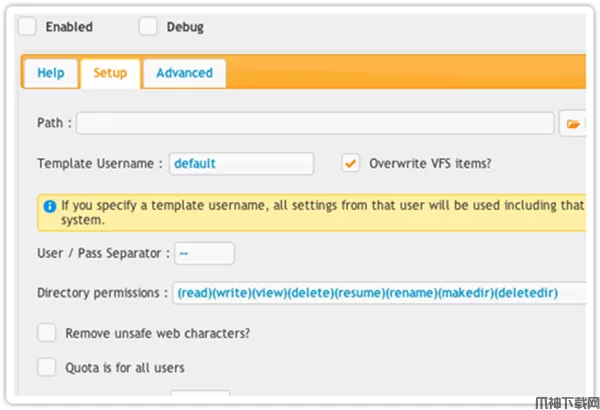
Task: Focus the Path text field
Action: pyautogui.click(x=315, y=123)
